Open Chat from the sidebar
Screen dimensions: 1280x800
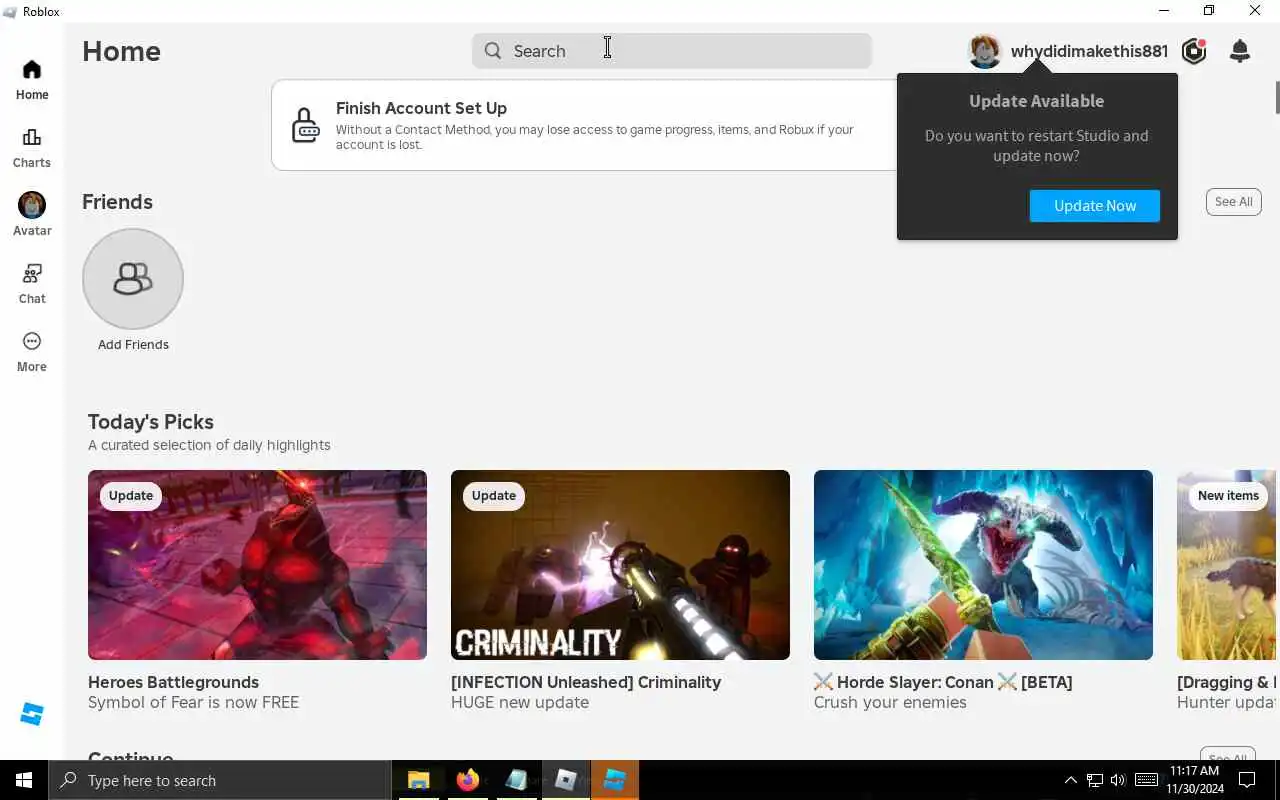click(x=32, y=284)
